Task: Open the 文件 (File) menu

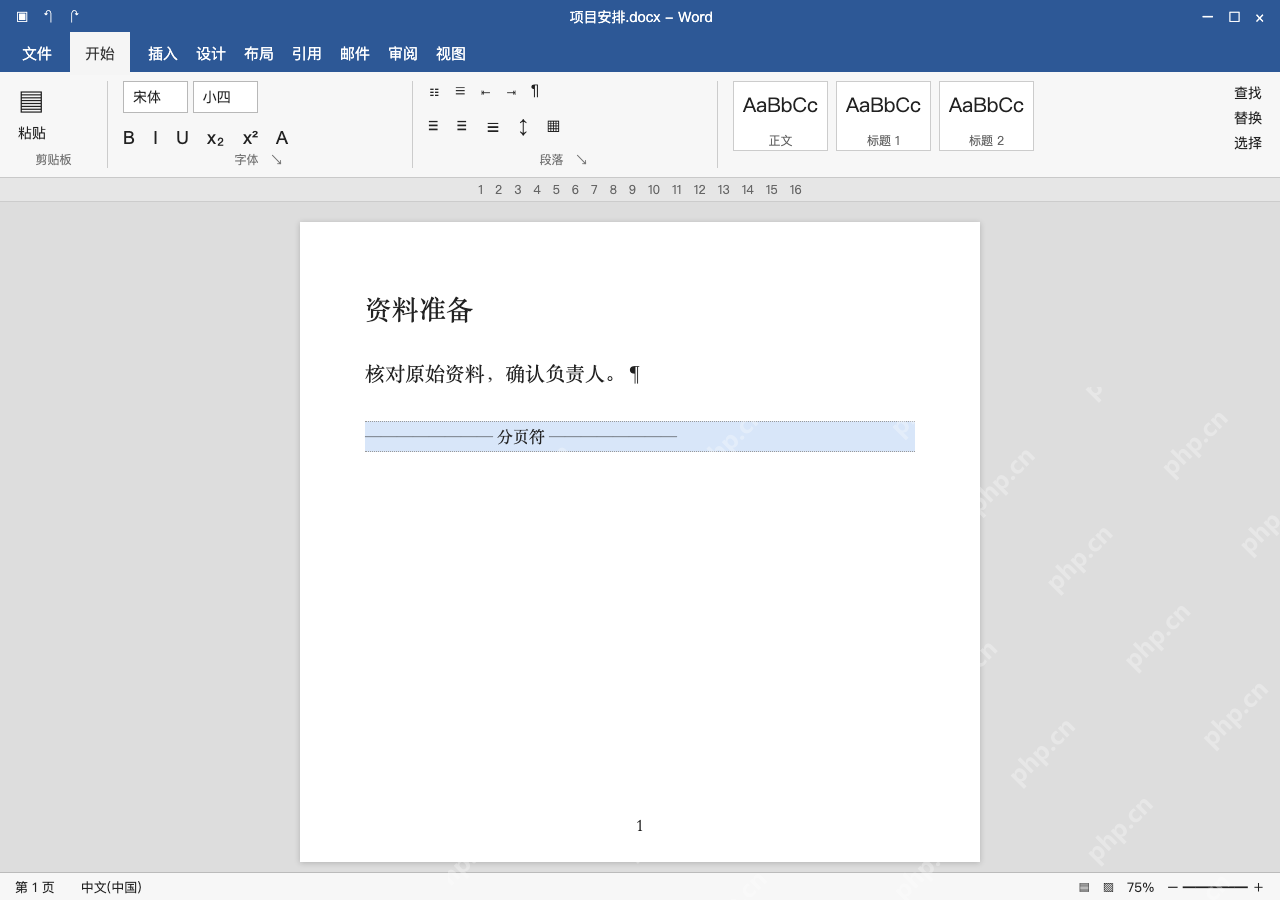Action: (x=37, y=53)
